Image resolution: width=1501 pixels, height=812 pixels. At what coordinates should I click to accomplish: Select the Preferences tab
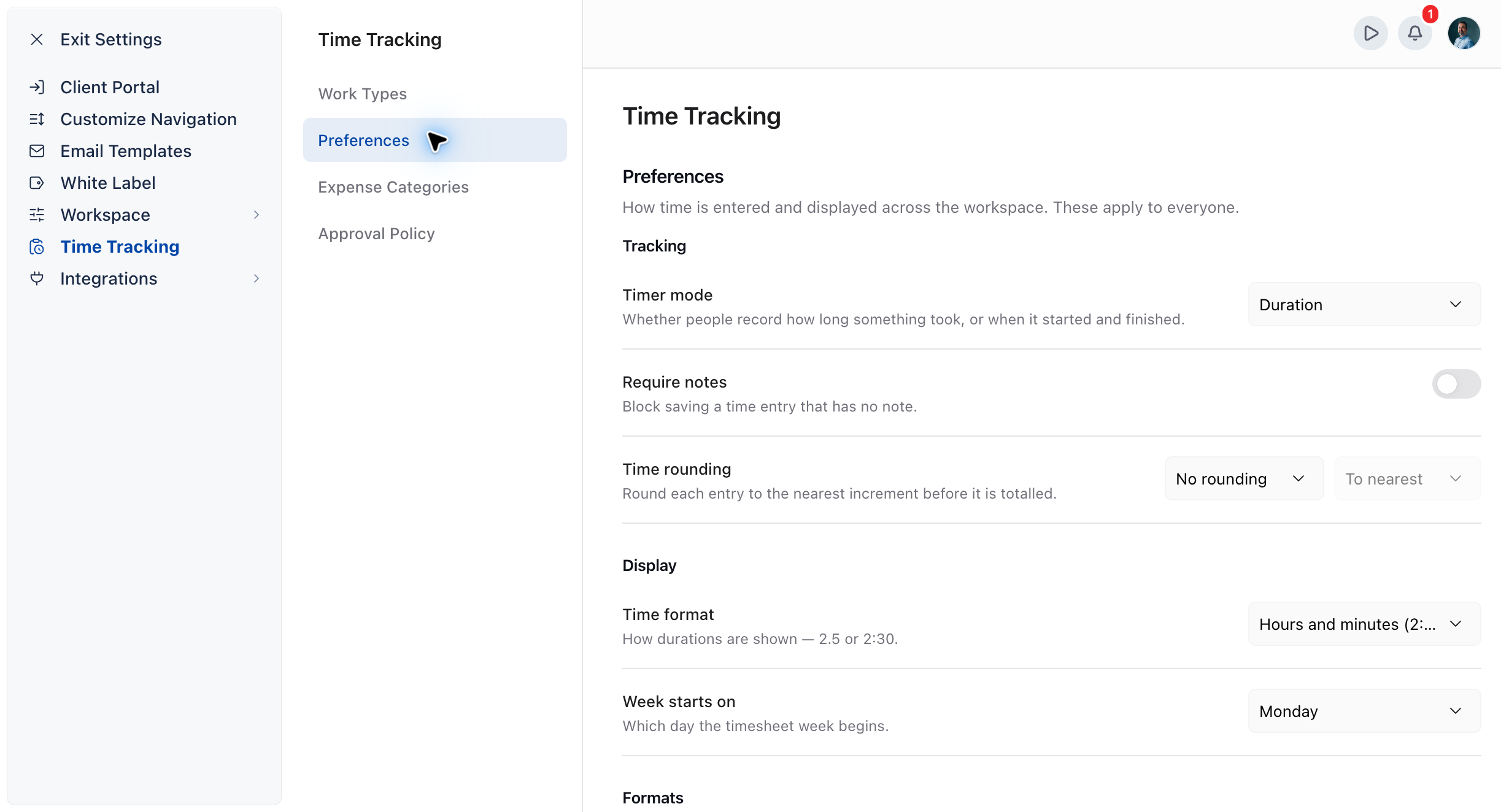(434, 140)
